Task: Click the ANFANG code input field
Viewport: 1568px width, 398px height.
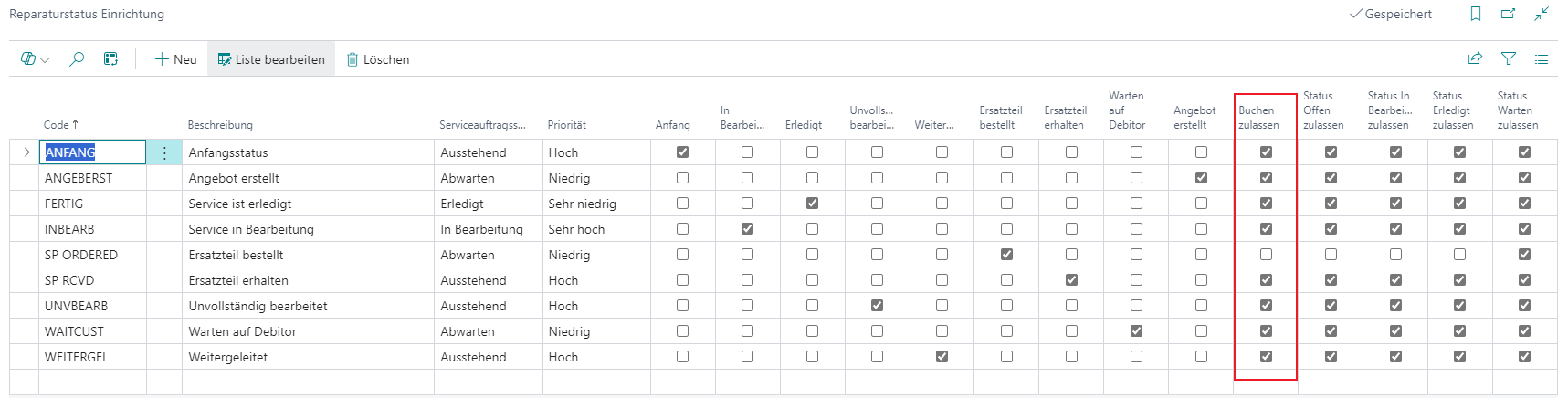Action: pos(92,152)
